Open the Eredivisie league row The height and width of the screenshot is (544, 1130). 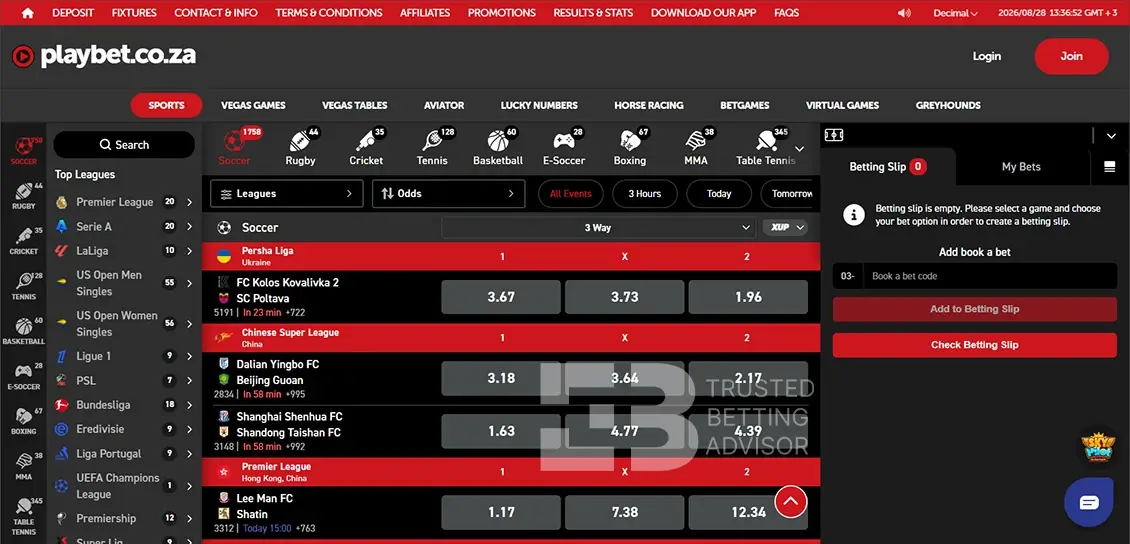[x=125, y=429]
